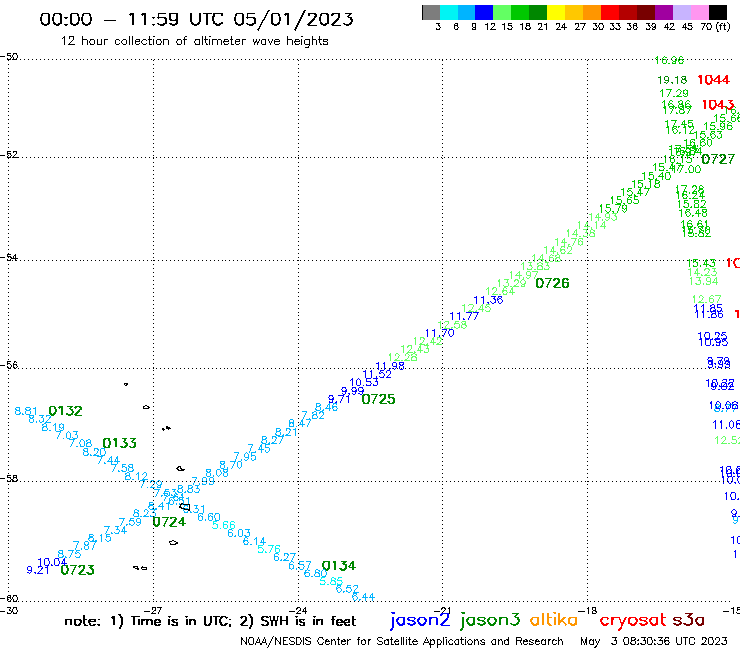The height and width of the screenshot is (650, 740).
Task: Click the note about UTC time and SWH
Action: point(210,621)
